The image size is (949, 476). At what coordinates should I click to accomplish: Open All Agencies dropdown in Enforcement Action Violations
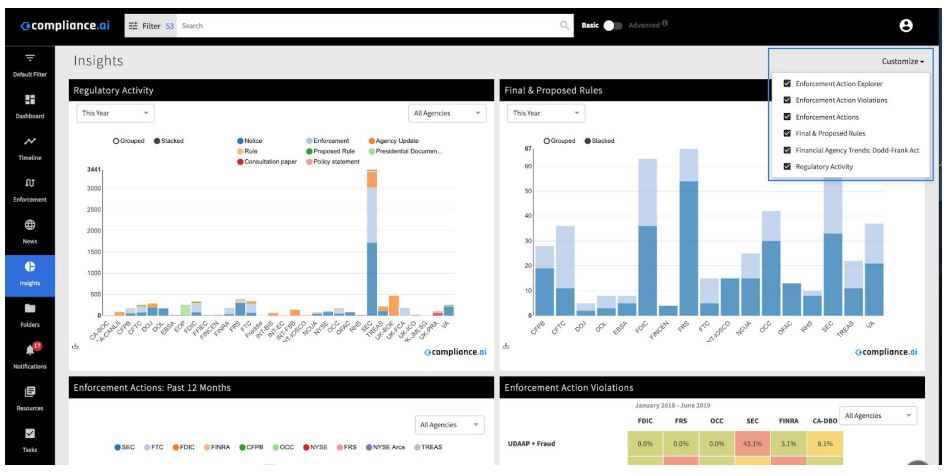click(x=878, y=415)
